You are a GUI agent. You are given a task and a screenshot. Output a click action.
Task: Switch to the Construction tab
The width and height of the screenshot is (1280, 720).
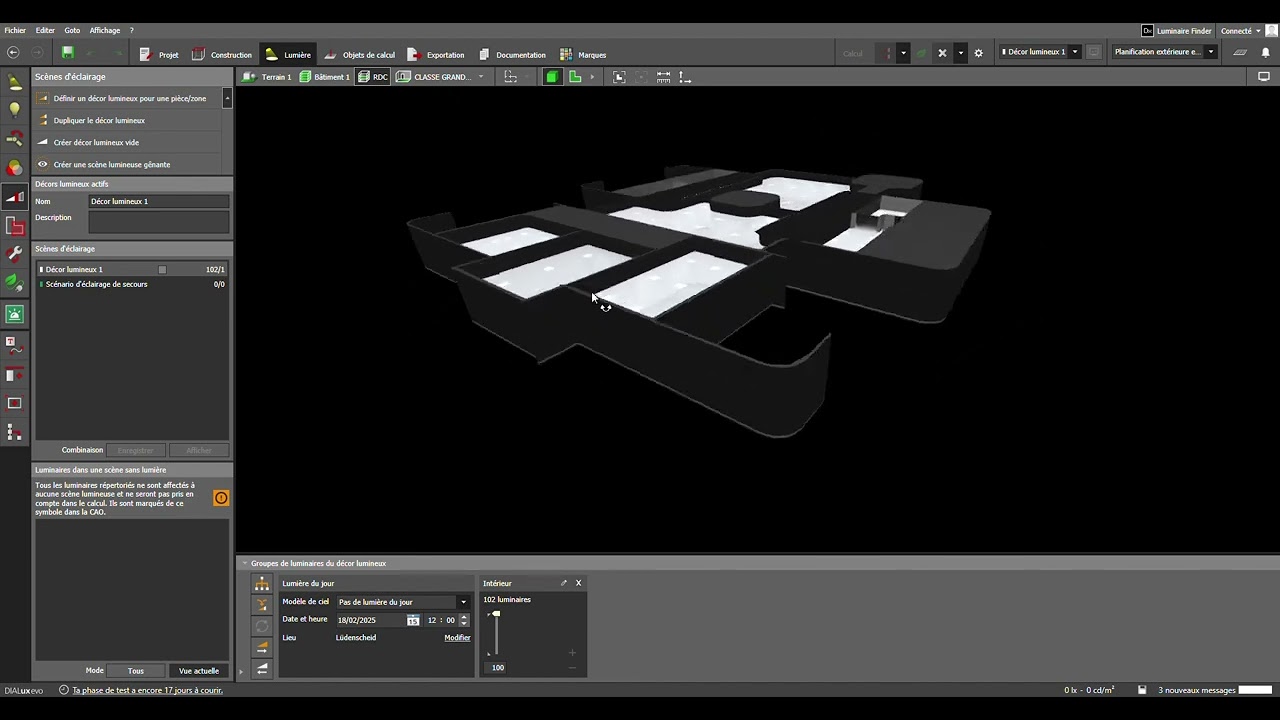[x=222, y=54]
